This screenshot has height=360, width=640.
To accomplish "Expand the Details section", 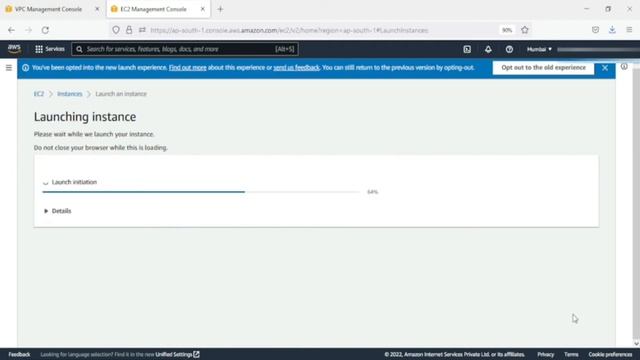I will point(58,211).
